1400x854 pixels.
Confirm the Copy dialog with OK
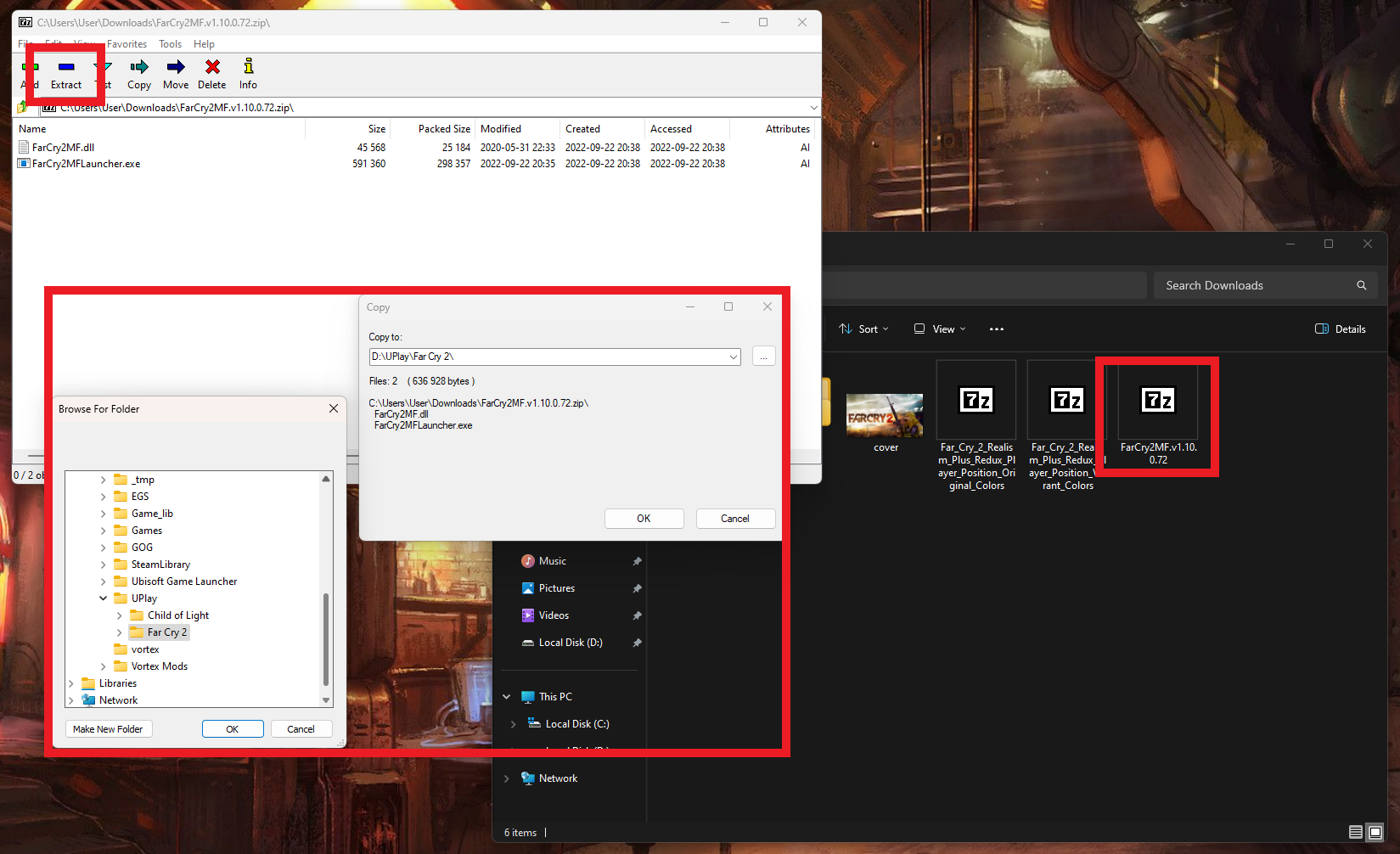pos(644,519)
